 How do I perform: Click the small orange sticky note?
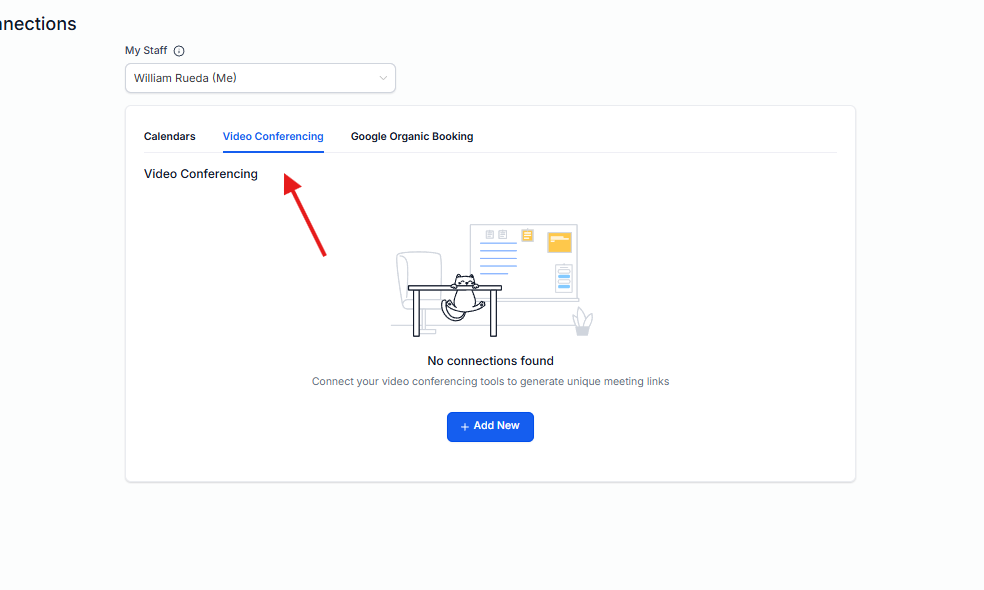tap(527, 236)
